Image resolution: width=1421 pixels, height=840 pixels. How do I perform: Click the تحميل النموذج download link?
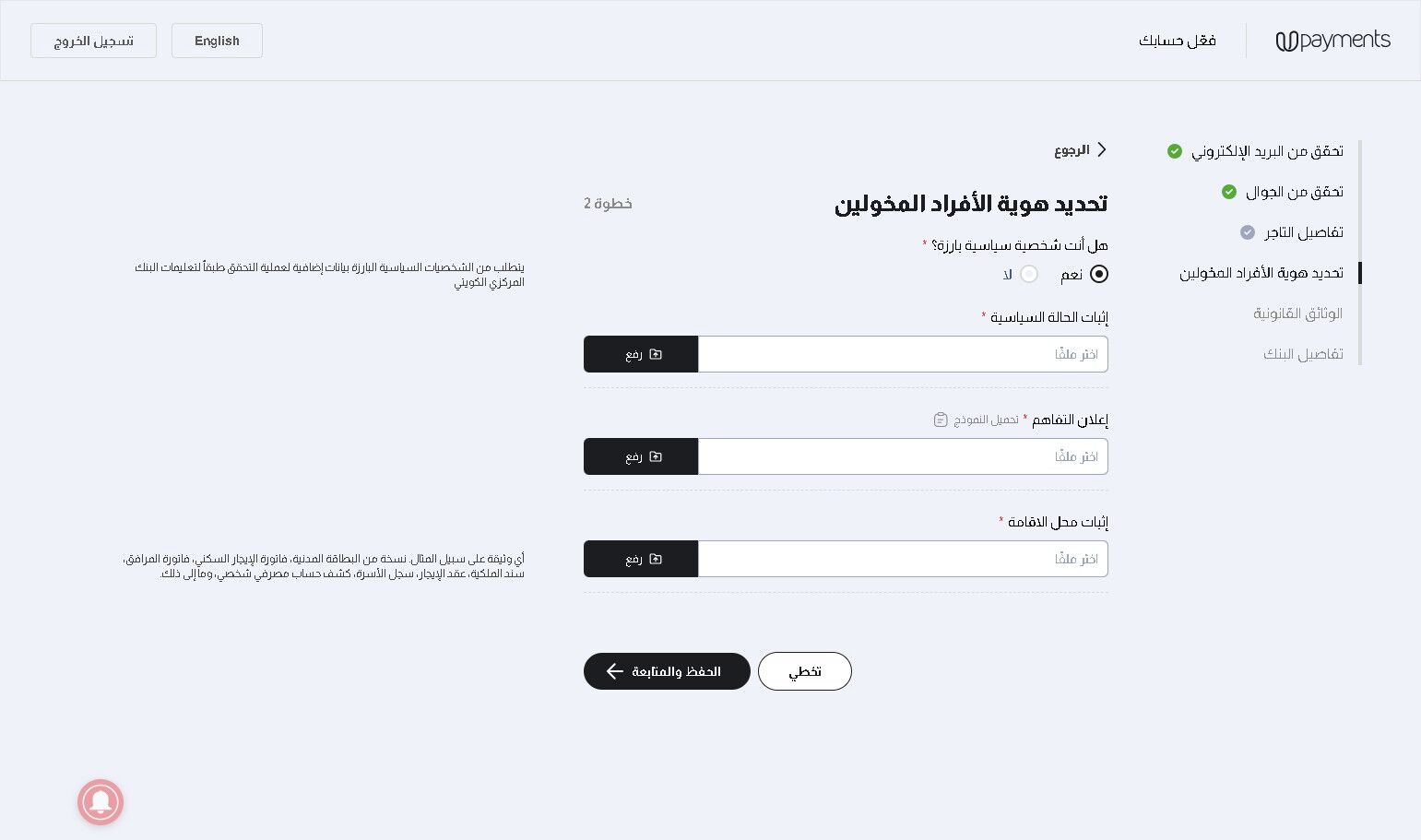click(x=986, y=420)
